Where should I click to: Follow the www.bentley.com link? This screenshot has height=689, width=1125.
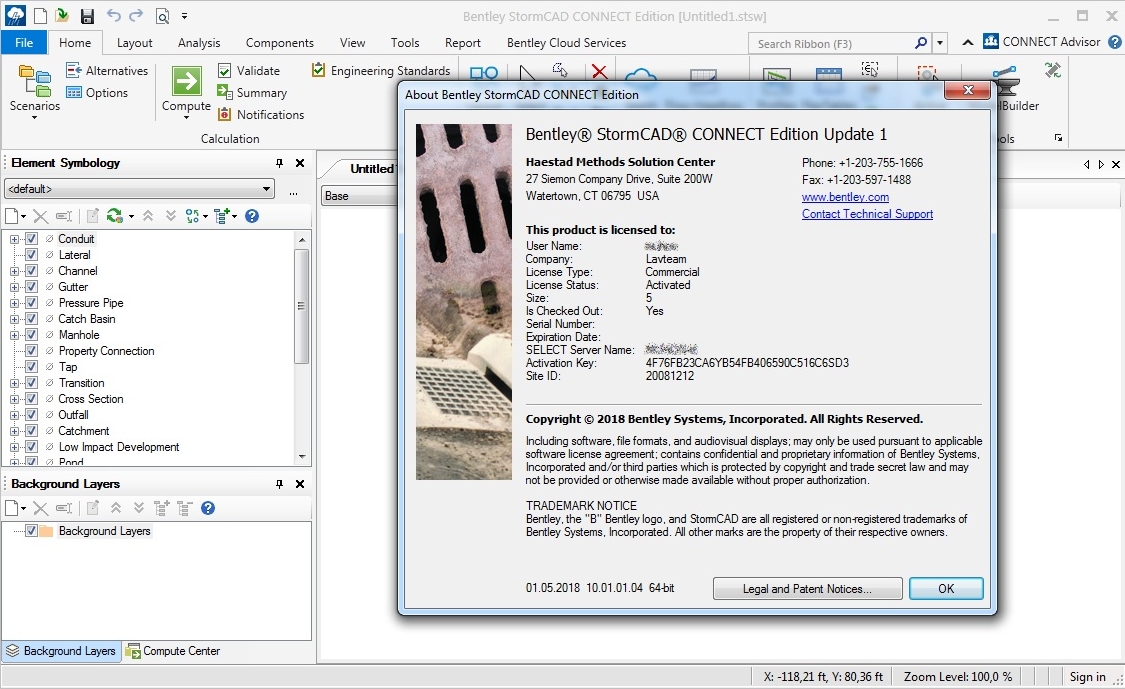point(845,197)
